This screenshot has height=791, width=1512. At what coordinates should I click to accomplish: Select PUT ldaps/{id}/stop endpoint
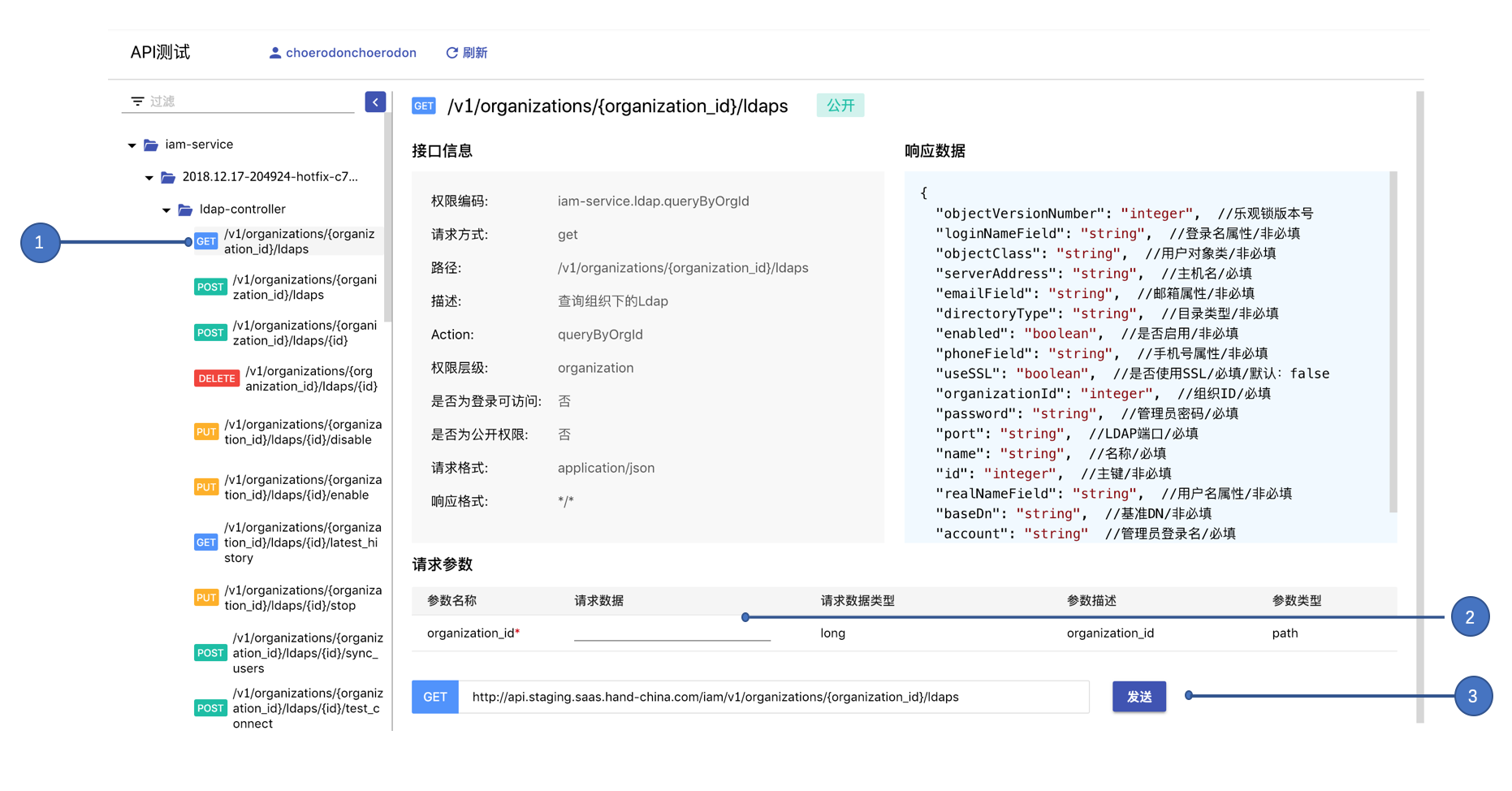(287, 598)
